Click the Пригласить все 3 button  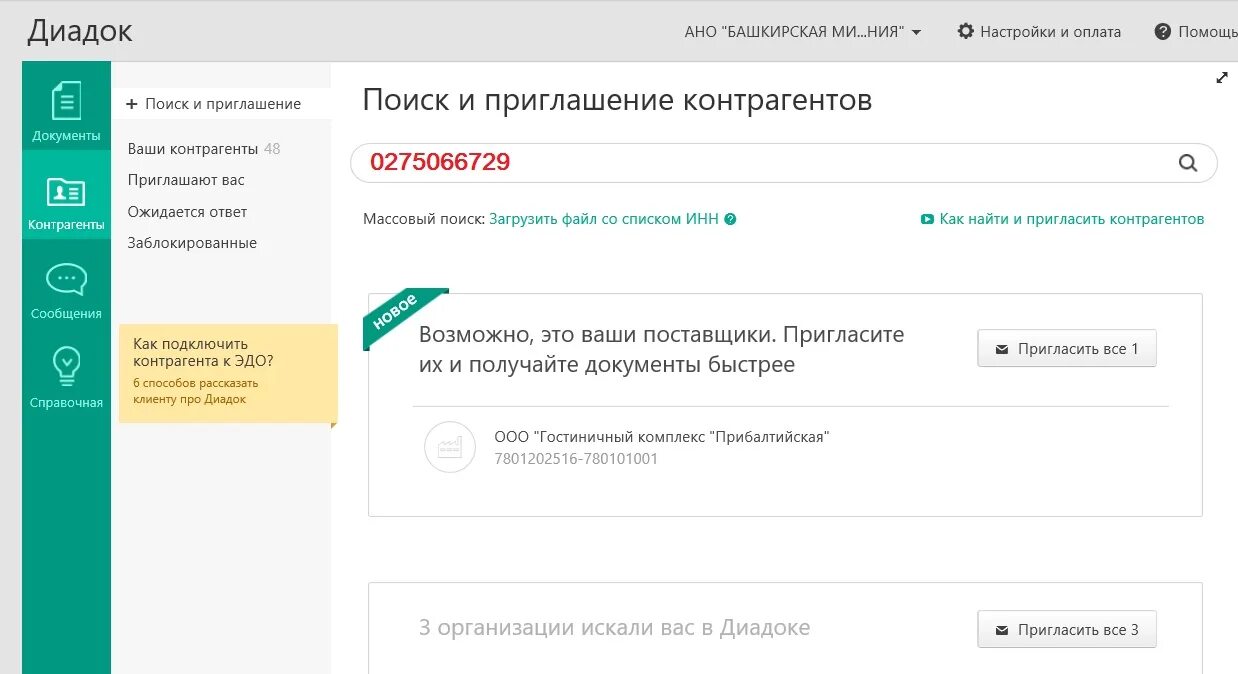(x=1066, y=630)
